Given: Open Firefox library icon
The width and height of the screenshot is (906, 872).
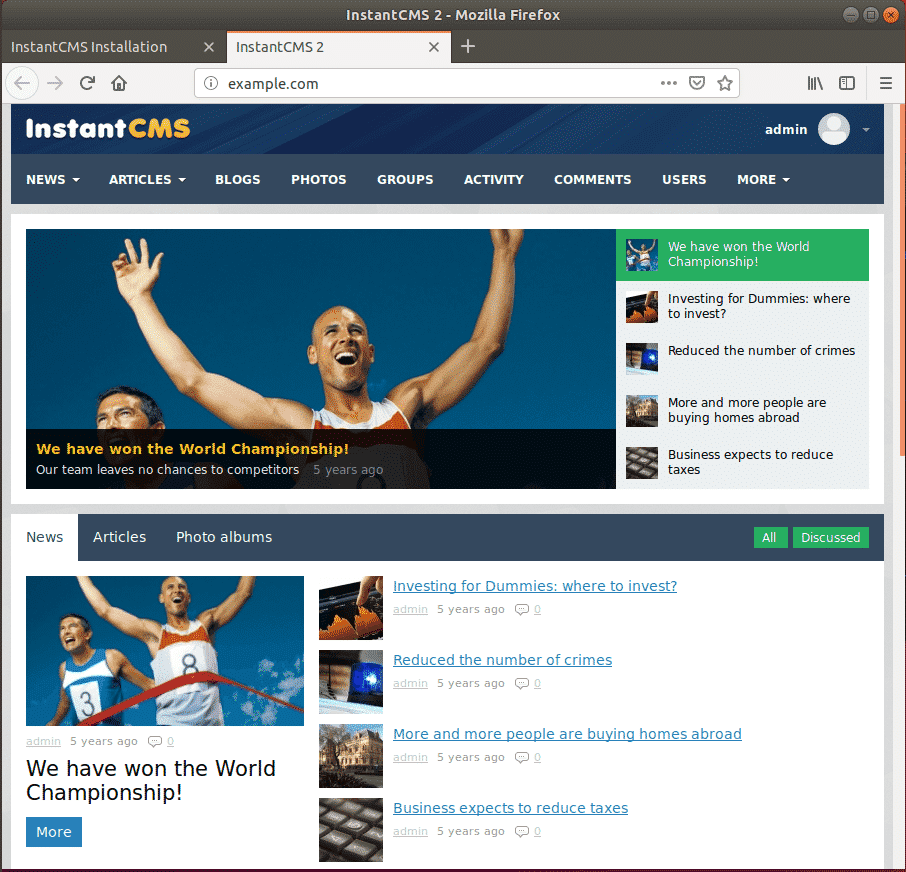Looking at the screenshot, I should [x=815, y=84].
